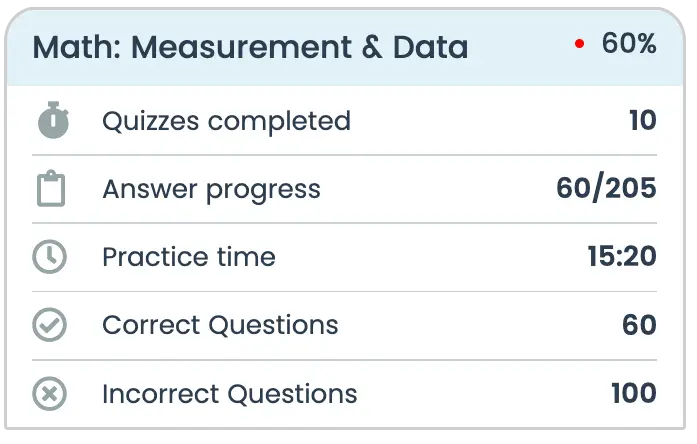Open the Correct Questions label
This screenshot has height=444, width=697.
[220, 325]
